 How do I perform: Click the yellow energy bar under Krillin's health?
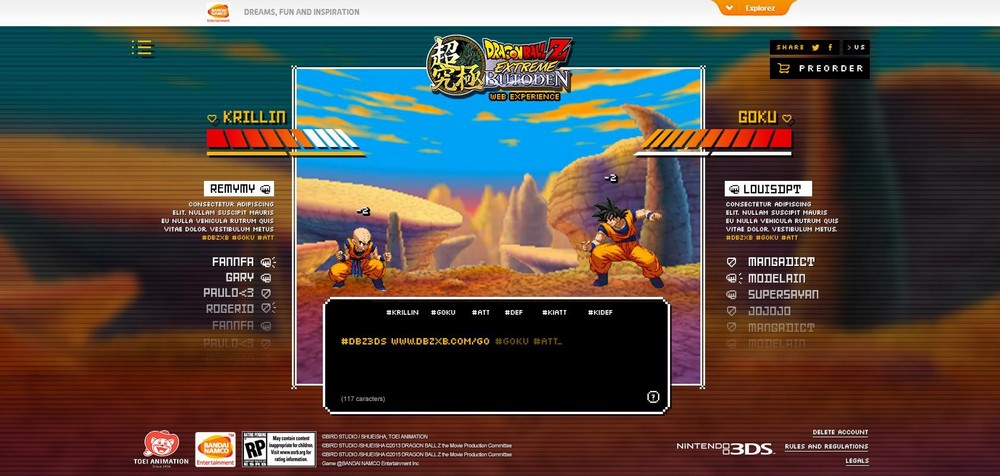286,154
